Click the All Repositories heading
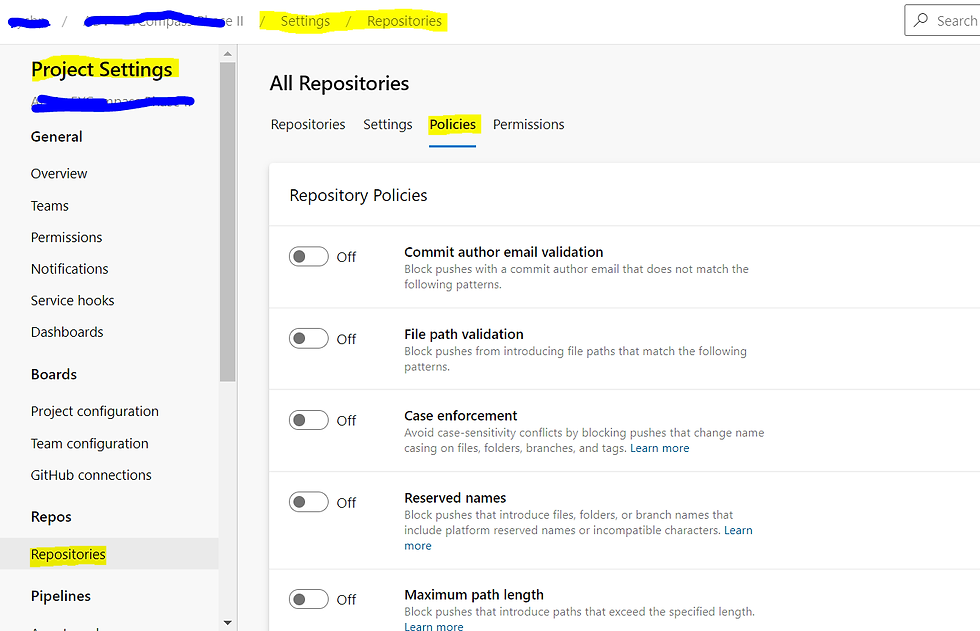 pos(339,83)
